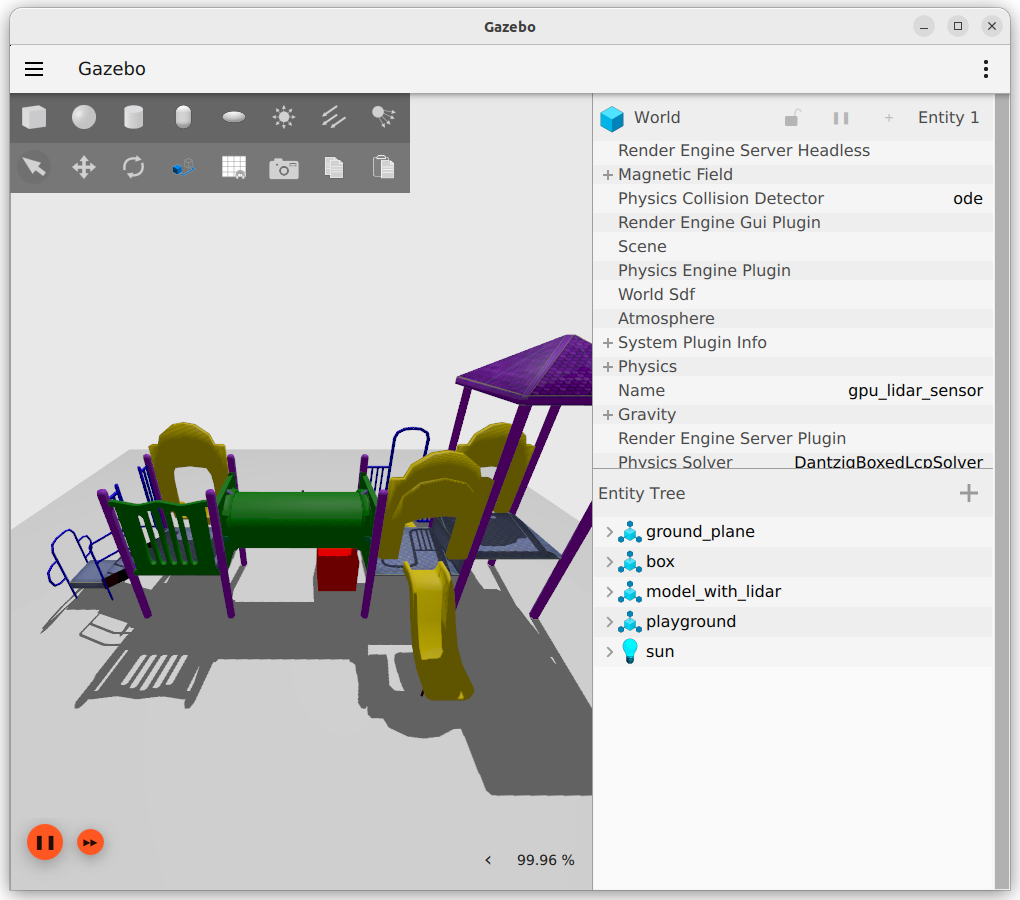Open the three-dot plugins menu
Screen dimensions: 1020x900
tap(986, 69)
